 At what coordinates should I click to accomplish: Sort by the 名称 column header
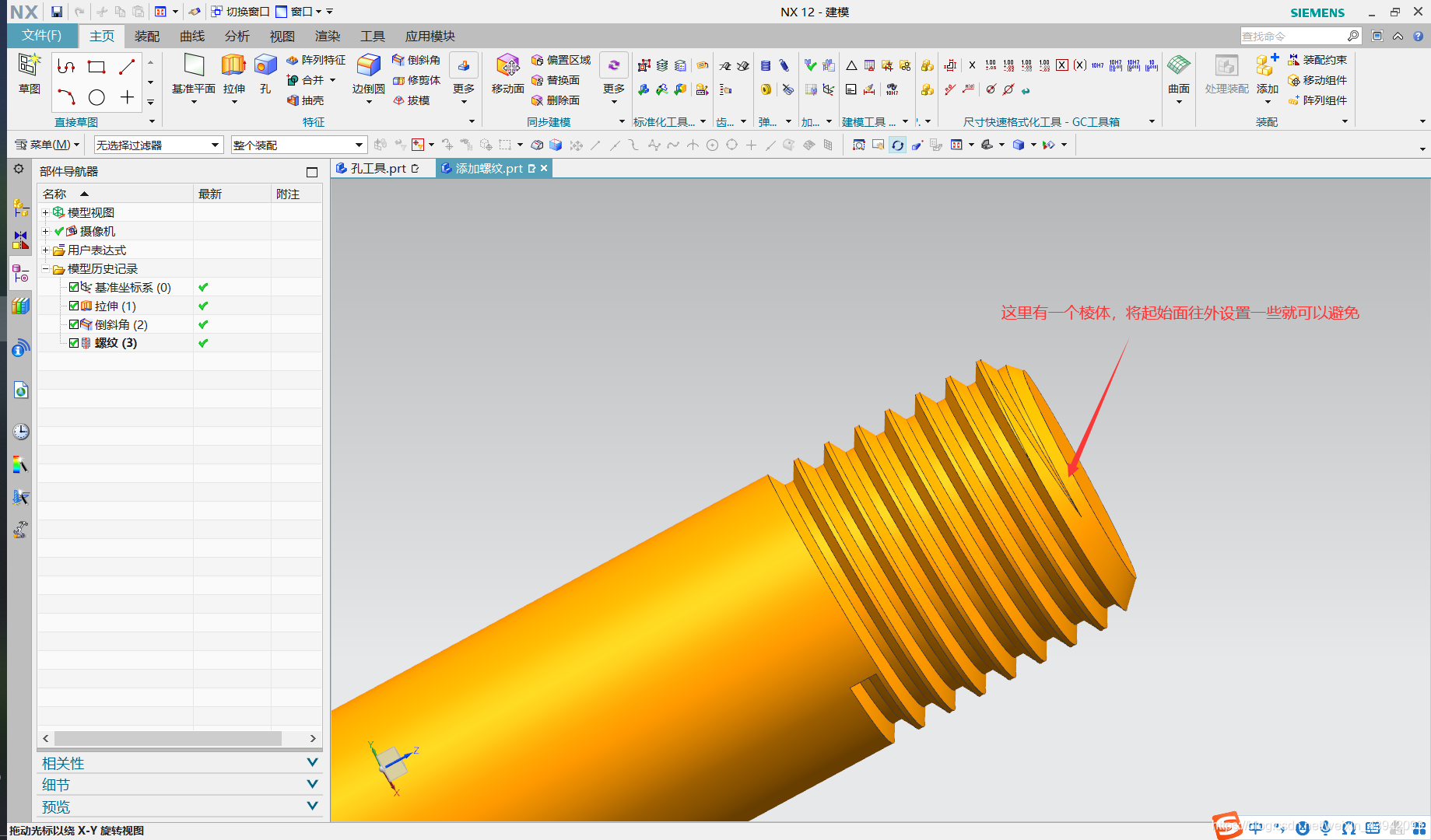pos(115,194)
